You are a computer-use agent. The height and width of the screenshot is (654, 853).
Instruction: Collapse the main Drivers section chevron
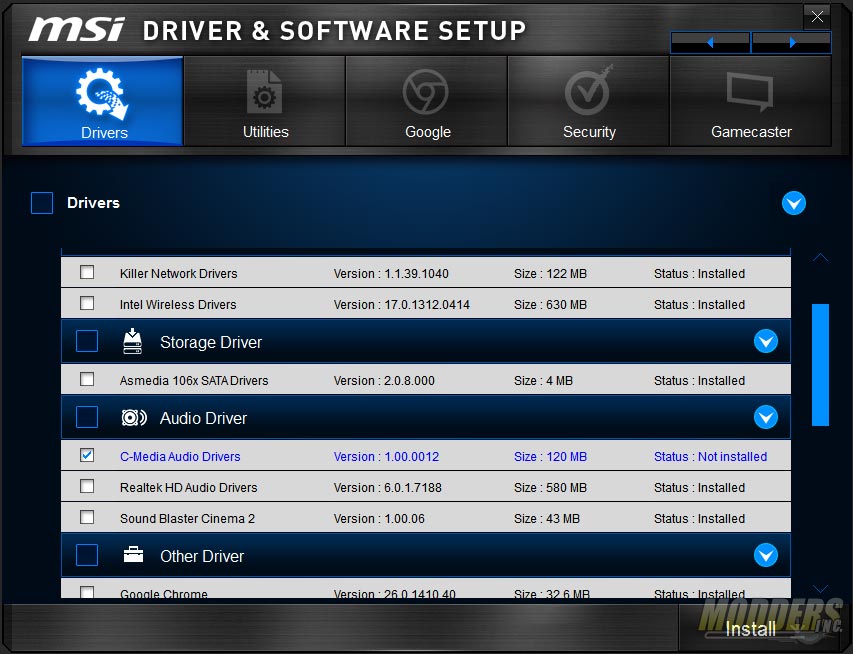pyautogui.click(x=794, y=203)
